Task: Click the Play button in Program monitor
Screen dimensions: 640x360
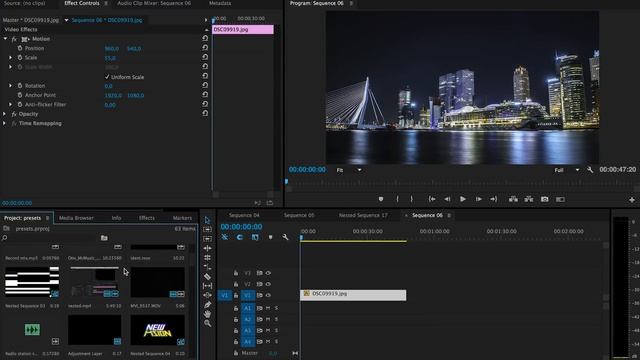Action: 462,199
